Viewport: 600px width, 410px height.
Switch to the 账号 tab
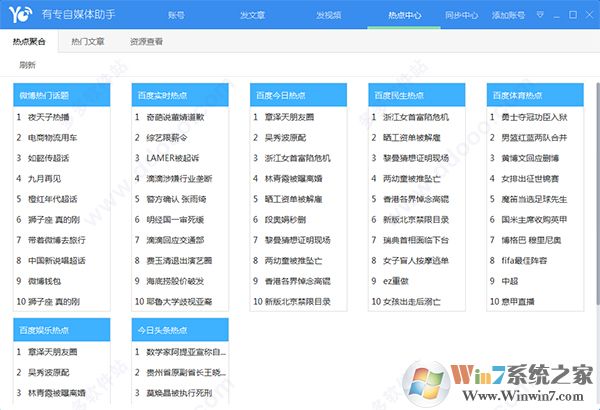(x=176, y=16)
